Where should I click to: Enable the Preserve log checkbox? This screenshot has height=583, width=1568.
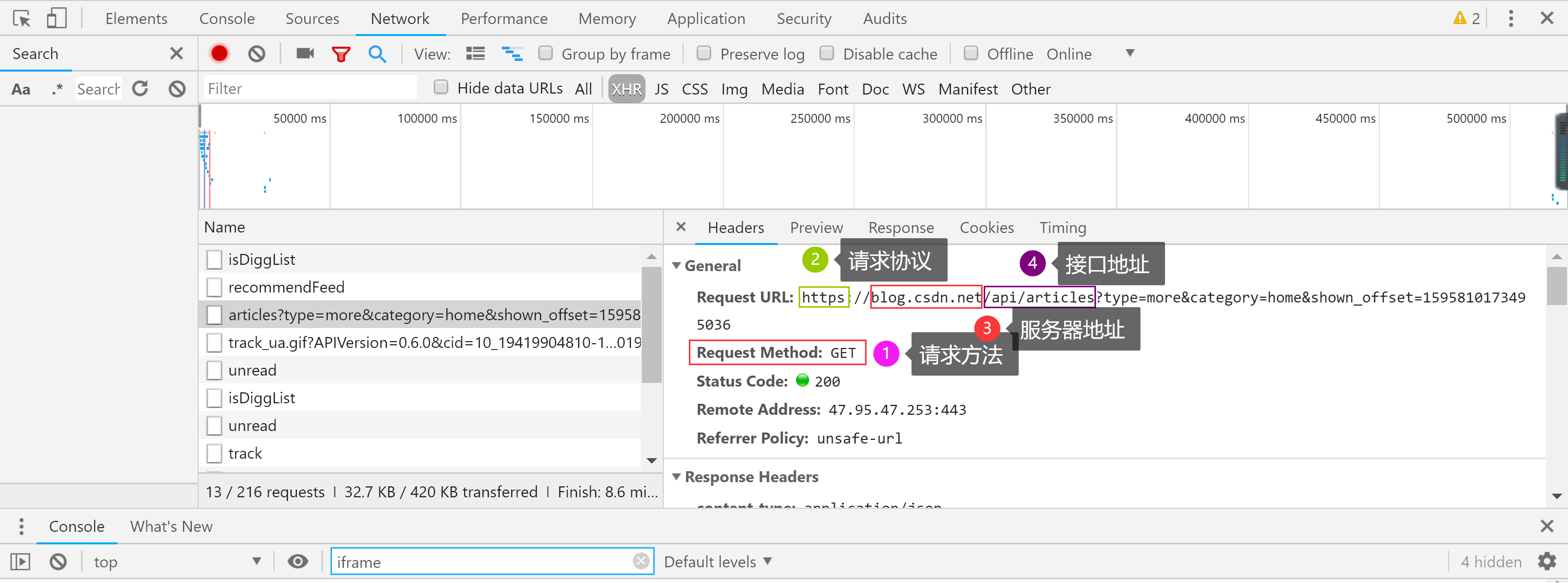click(704, 54)
